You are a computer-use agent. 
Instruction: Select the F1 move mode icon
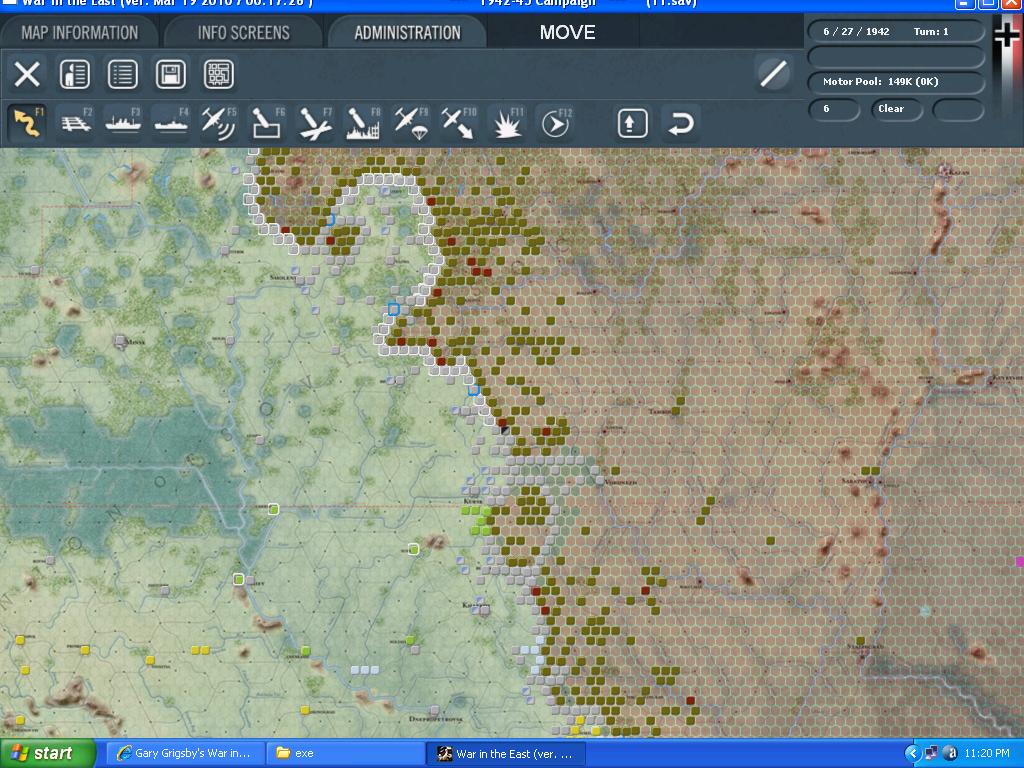tap(27, 123)
